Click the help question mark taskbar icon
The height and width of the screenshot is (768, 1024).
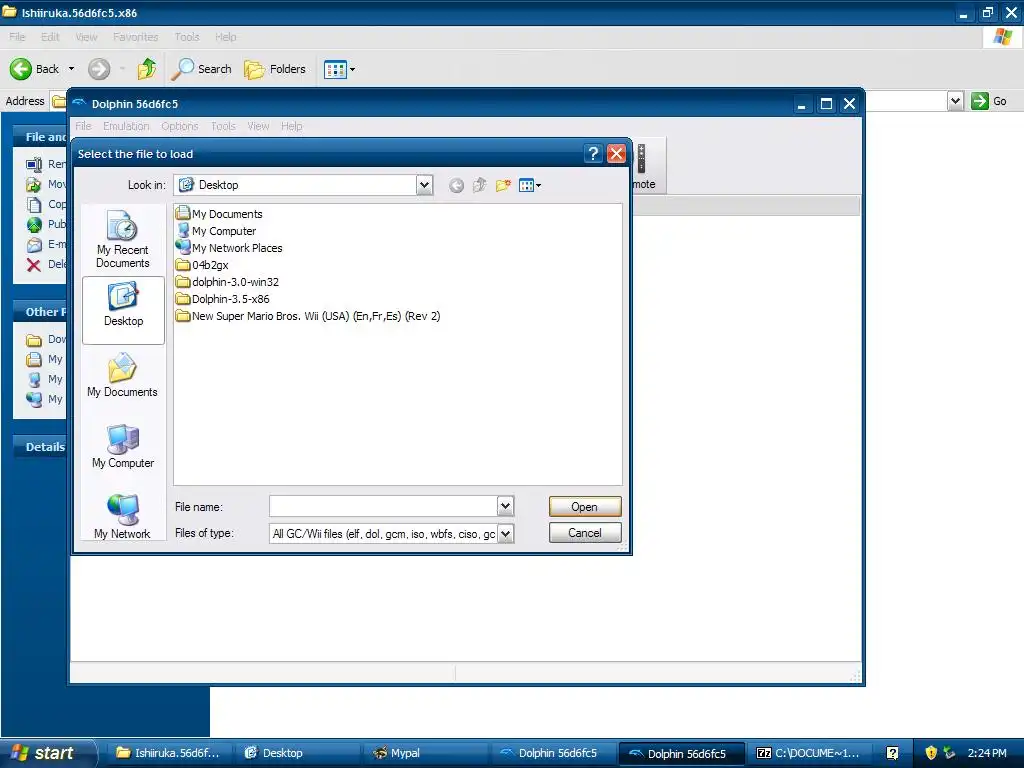(892, 753)
